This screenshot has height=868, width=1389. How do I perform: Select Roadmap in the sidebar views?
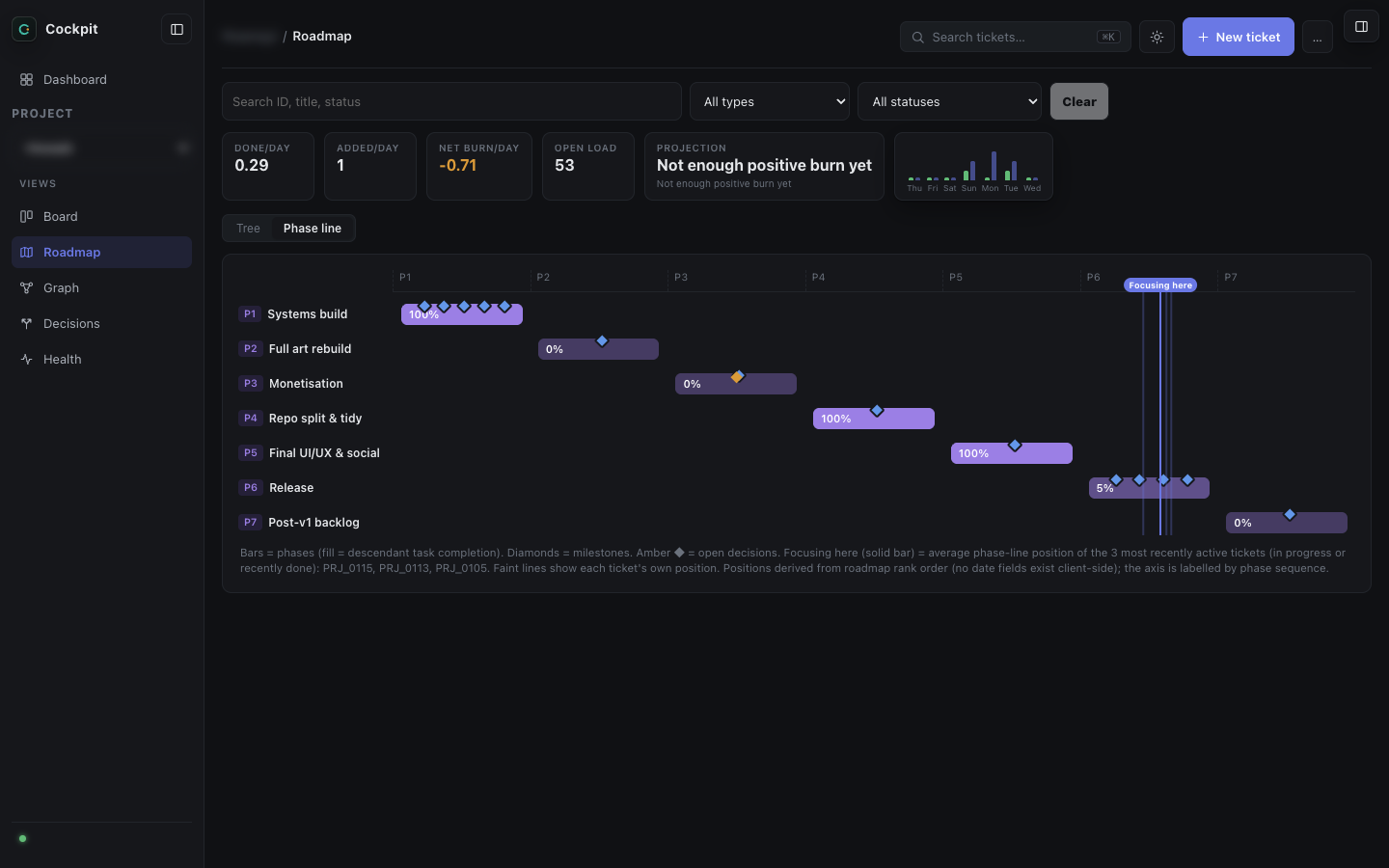(101, 252)
